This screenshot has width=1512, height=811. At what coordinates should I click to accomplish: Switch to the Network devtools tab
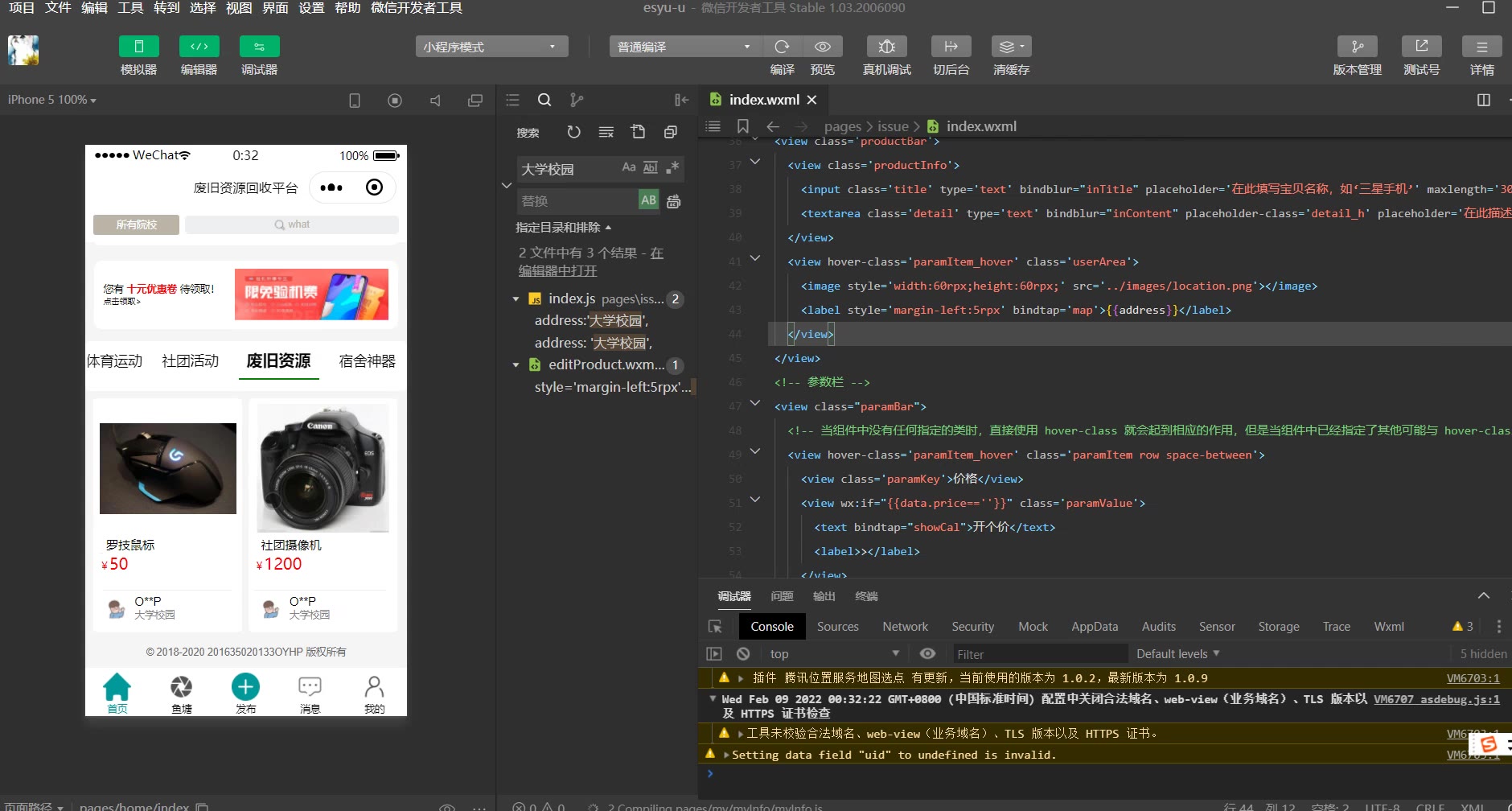[905, 627]
